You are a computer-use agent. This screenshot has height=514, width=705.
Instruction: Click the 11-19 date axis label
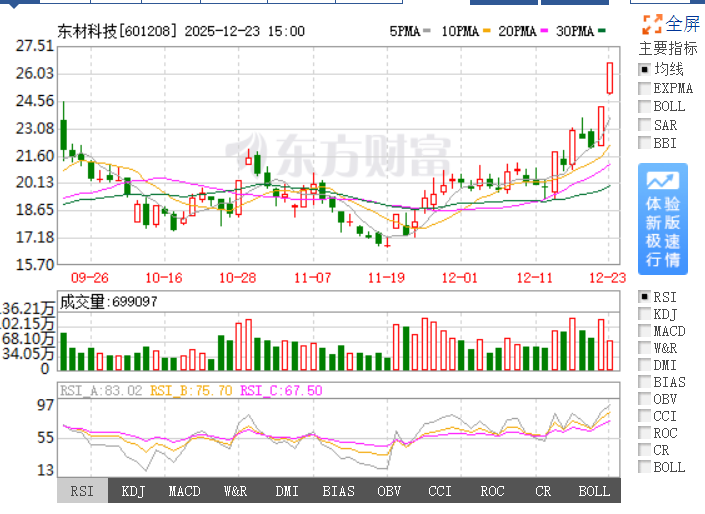click(x=386, y=277)
